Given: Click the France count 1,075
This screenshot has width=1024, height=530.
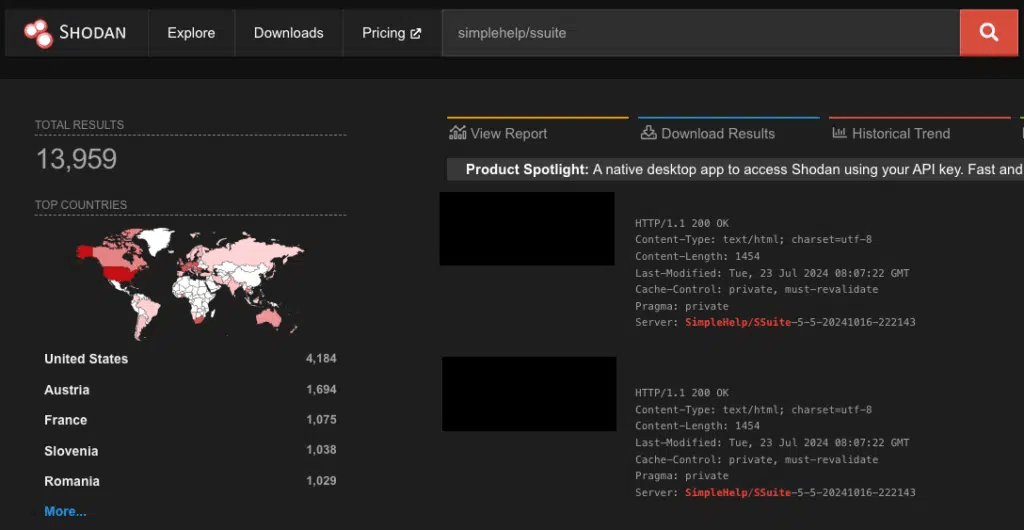Looking at the screenshot, I should point(321,420).
